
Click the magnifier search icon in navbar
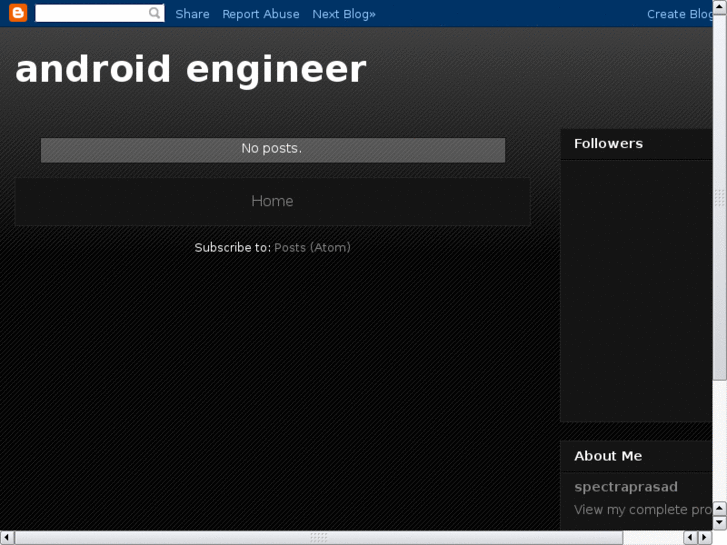click(x=154, y=13)
